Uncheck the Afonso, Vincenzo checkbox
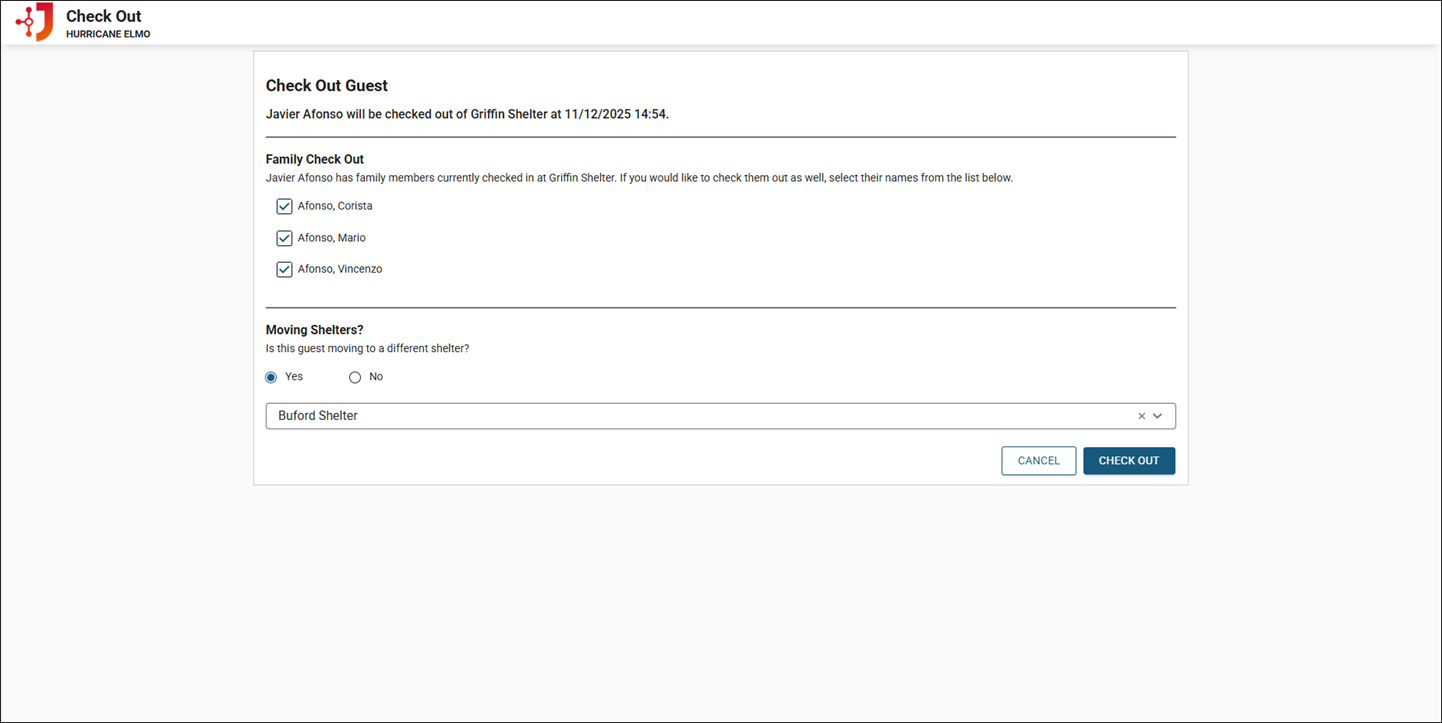Image resolution: width=1442 pixels, height=723 pixels. (284, 269)
